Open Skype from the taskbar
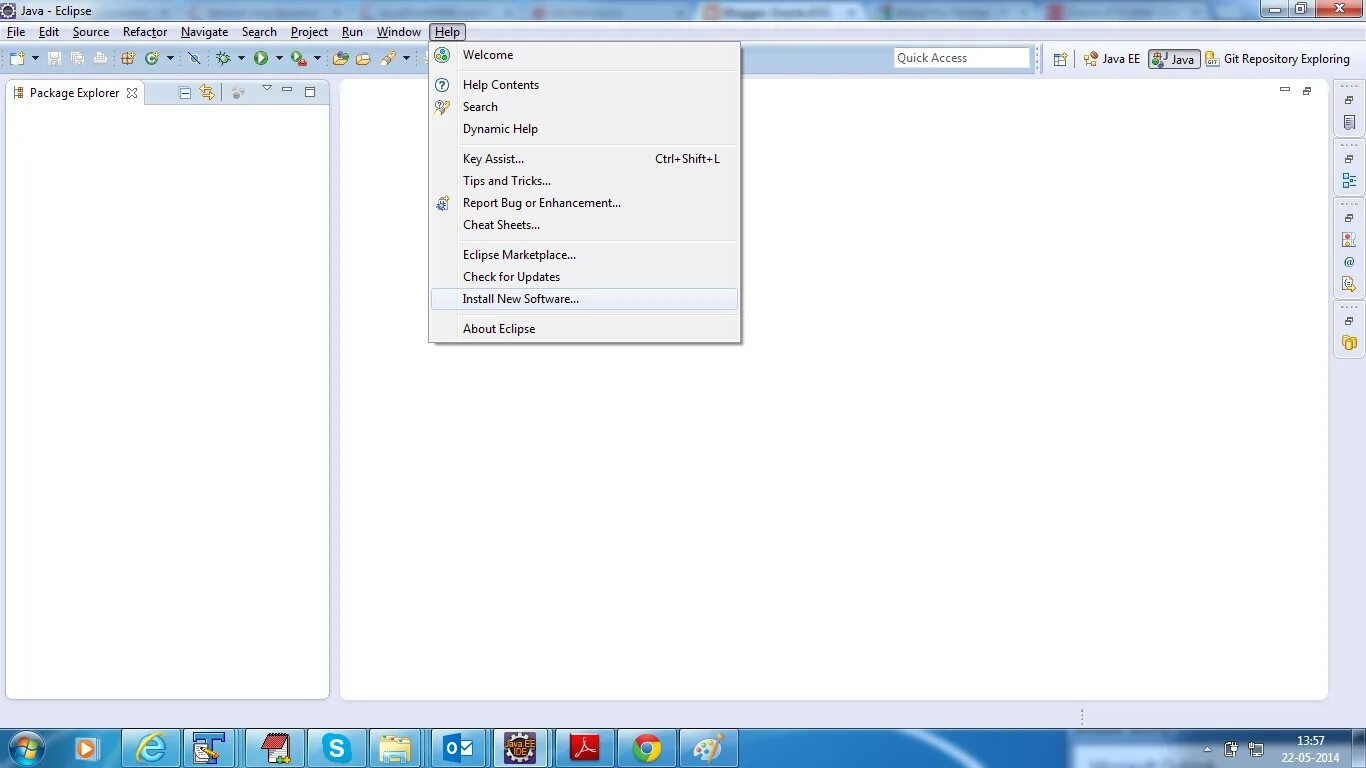 pyautogui.click(x=337, y=748)
